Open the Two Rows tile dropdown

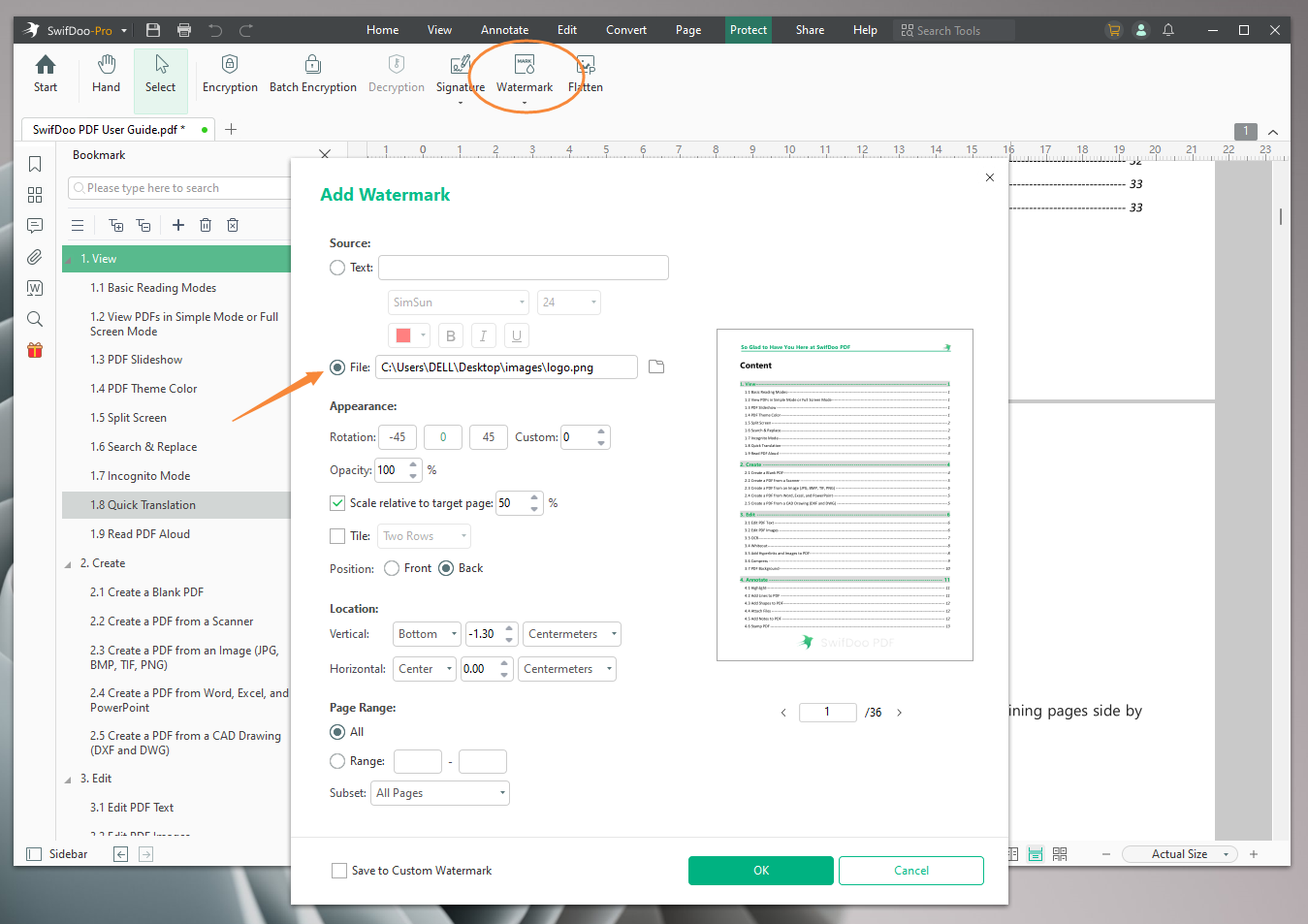[424, 536]
